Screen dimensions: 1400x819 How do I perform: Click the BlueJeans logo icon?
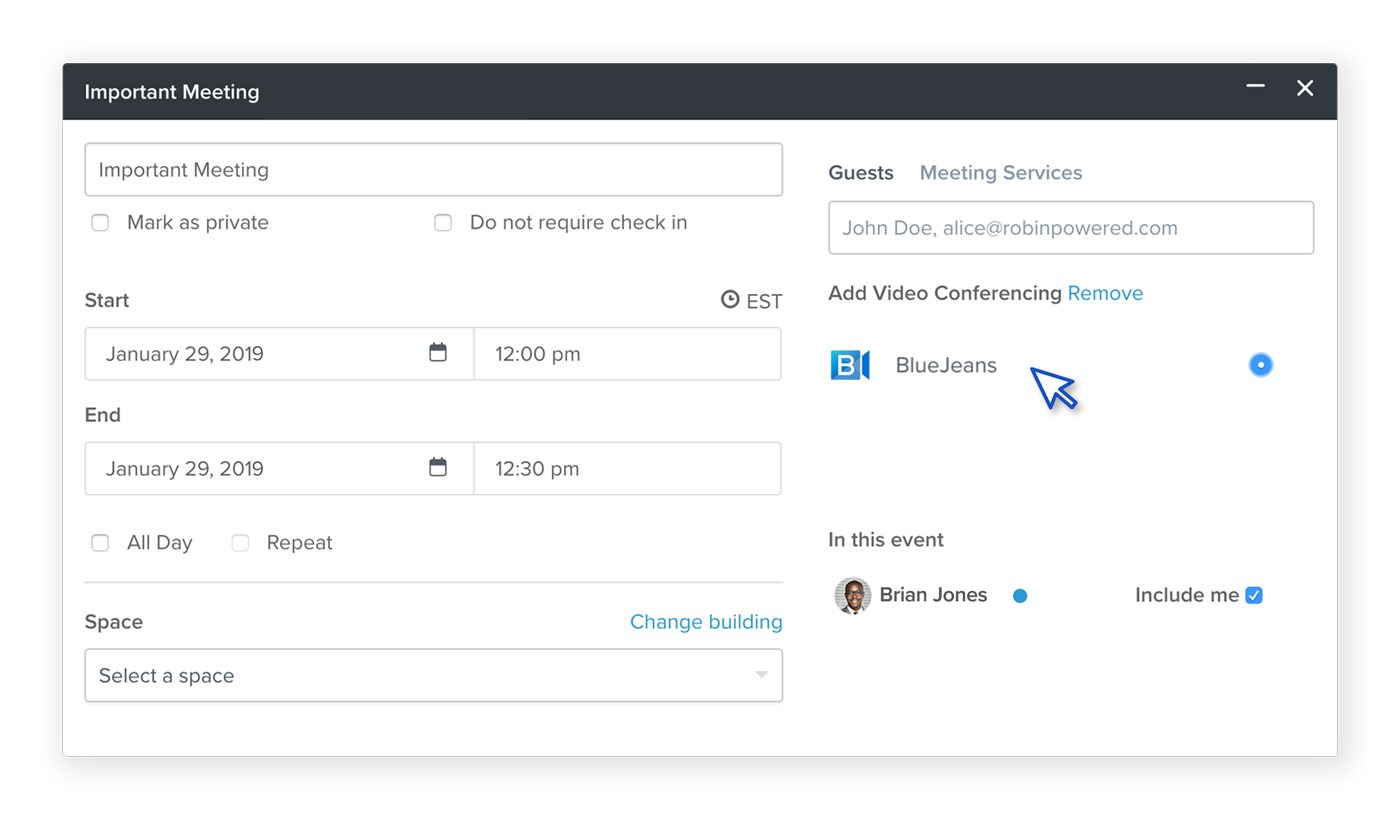click(850, 365)
